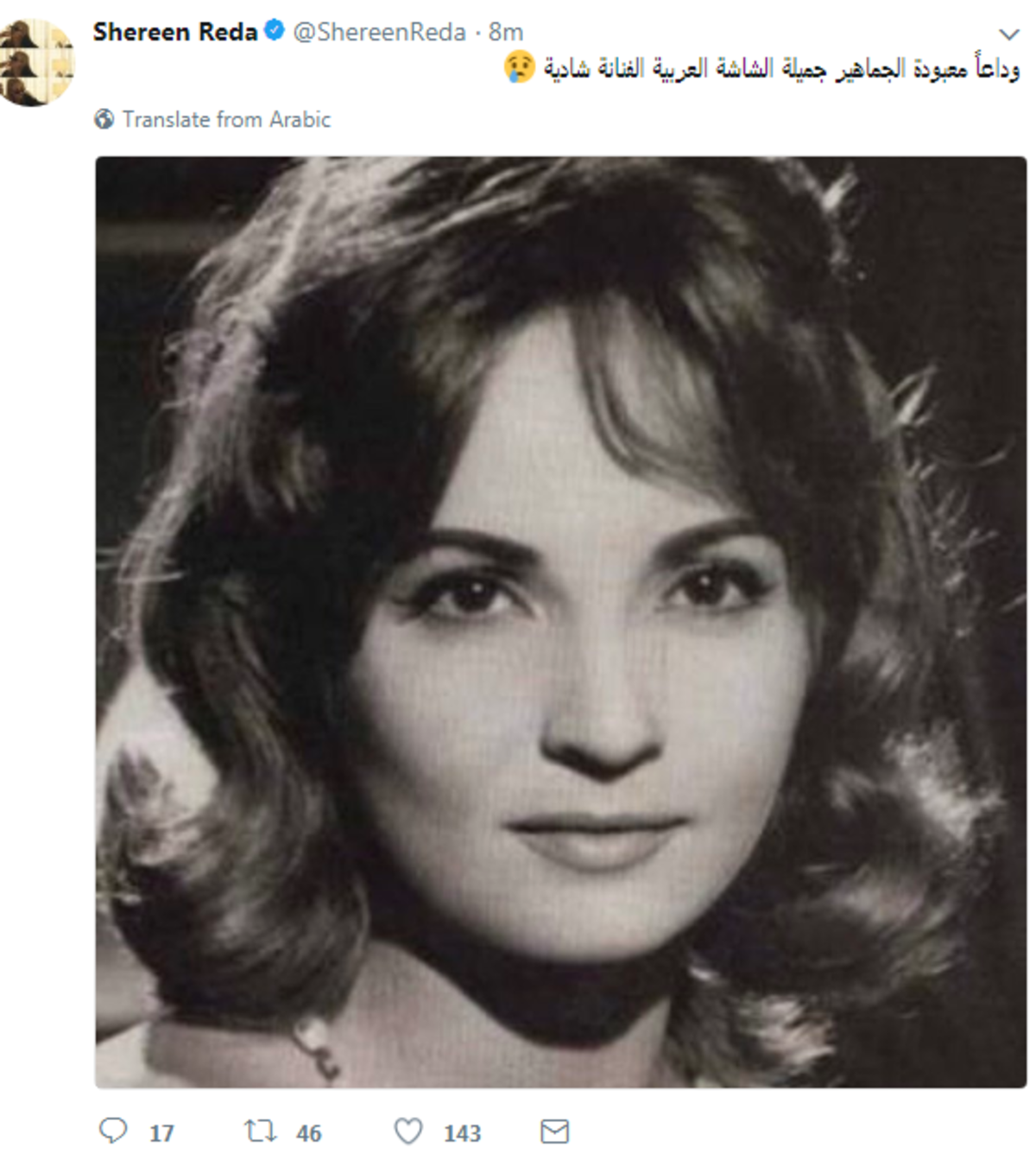
Task: Open the 8m timestamp permalink
Action: coord(506,32)
